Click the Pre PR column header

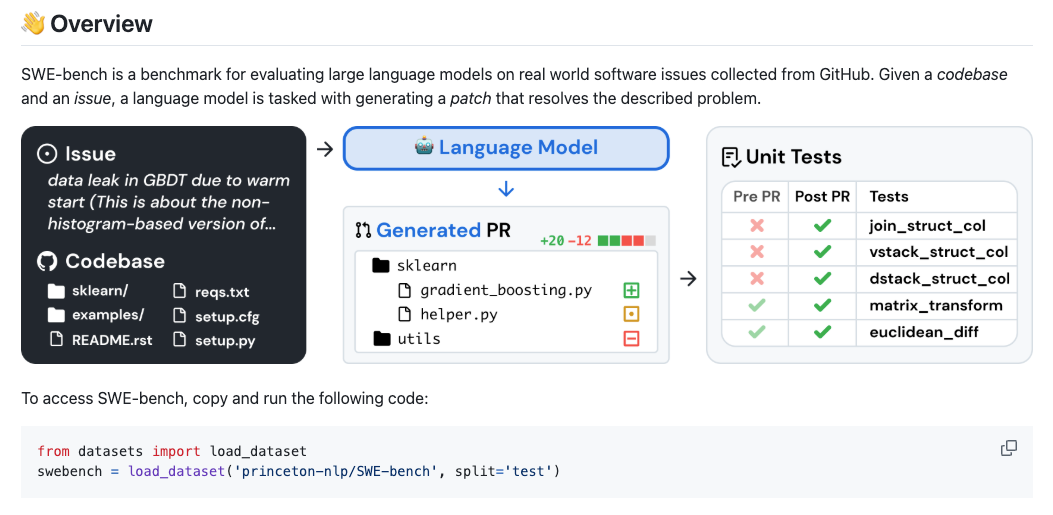756,197
